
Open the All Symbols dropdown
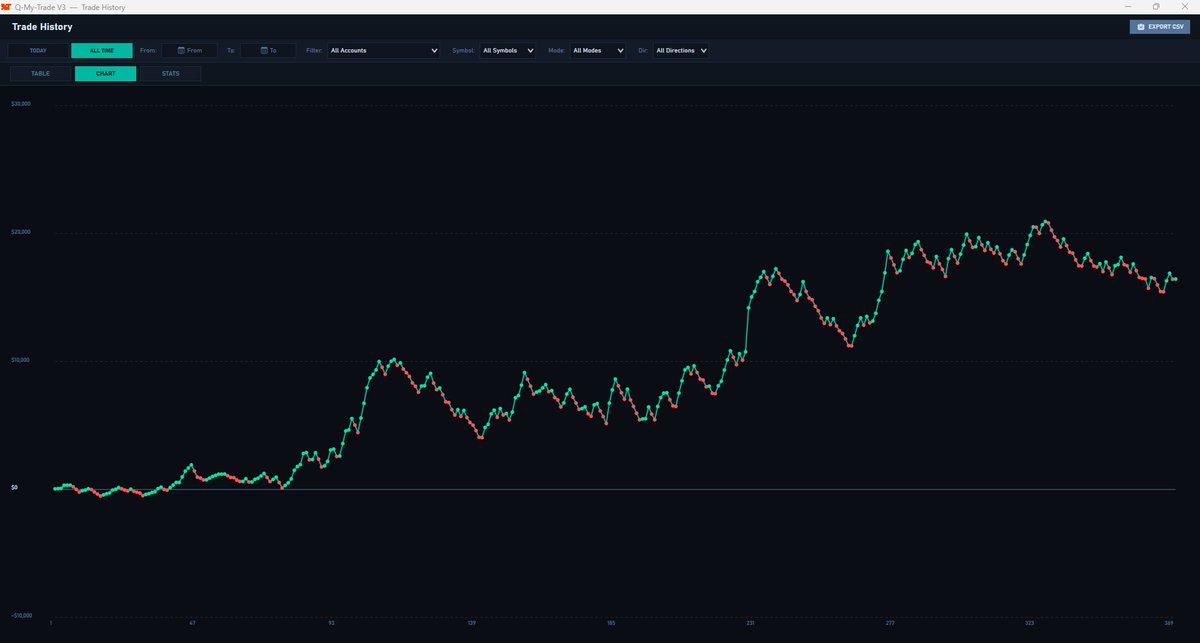(508, 50)
